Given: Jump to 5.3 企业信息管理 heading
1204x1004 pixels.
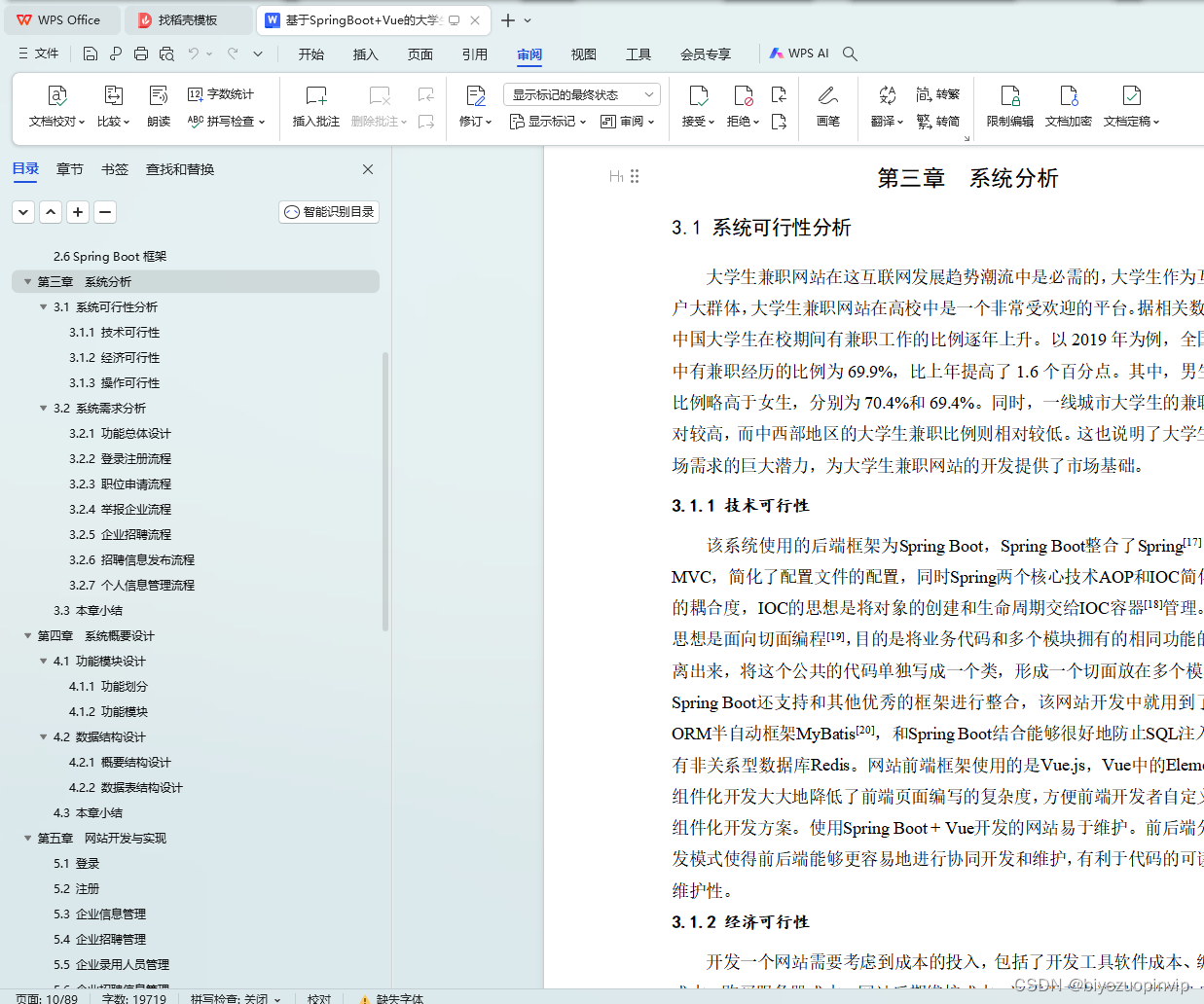Looking at the screenshot, I should pos(100,914).
